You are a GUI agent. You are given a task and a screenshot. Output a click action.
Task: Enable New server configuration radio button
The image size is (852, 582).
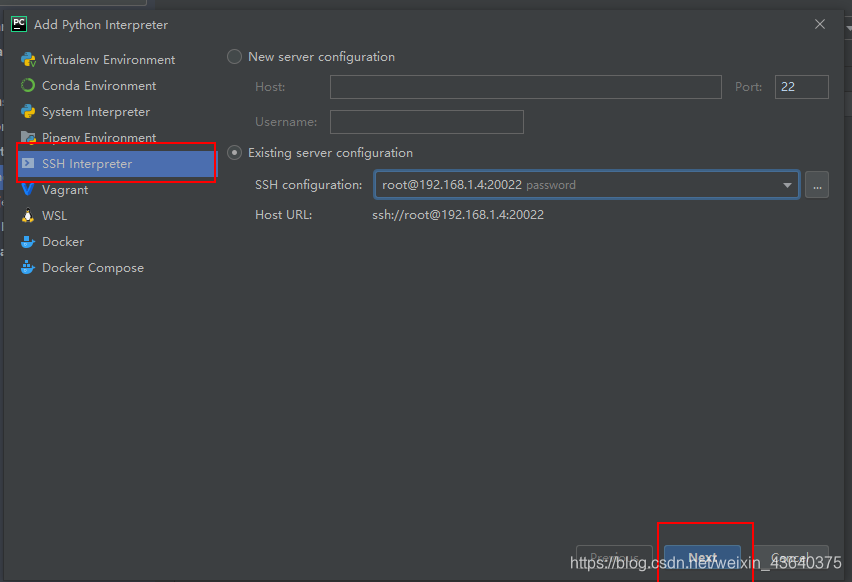tap(234, 57)
